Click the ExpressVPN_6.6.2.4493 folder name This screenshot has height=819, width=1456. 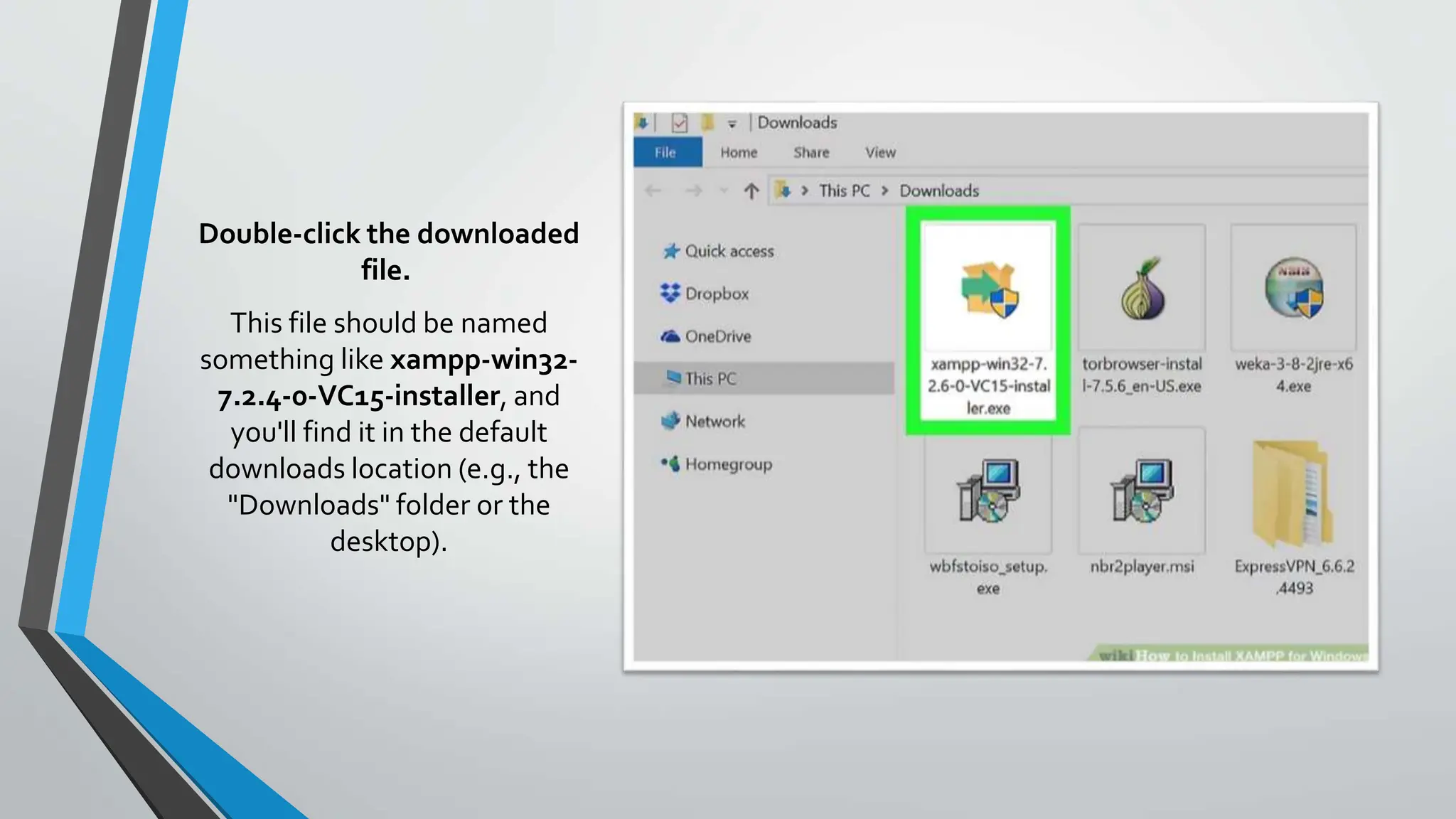[x=1294, y=577]
